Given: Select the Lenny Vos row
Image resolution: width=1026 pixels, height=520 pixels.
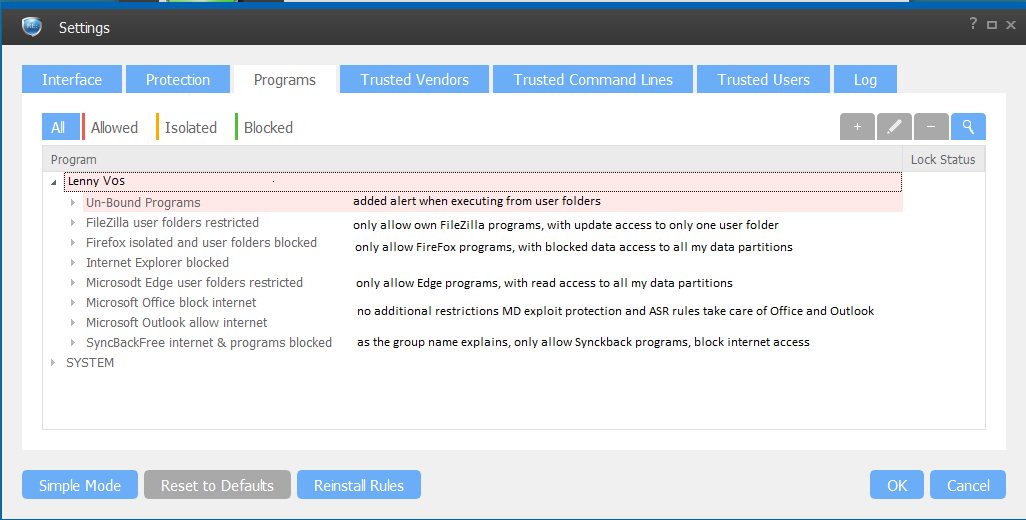Looking at the screenshot, I should click(x=483, y=182).
